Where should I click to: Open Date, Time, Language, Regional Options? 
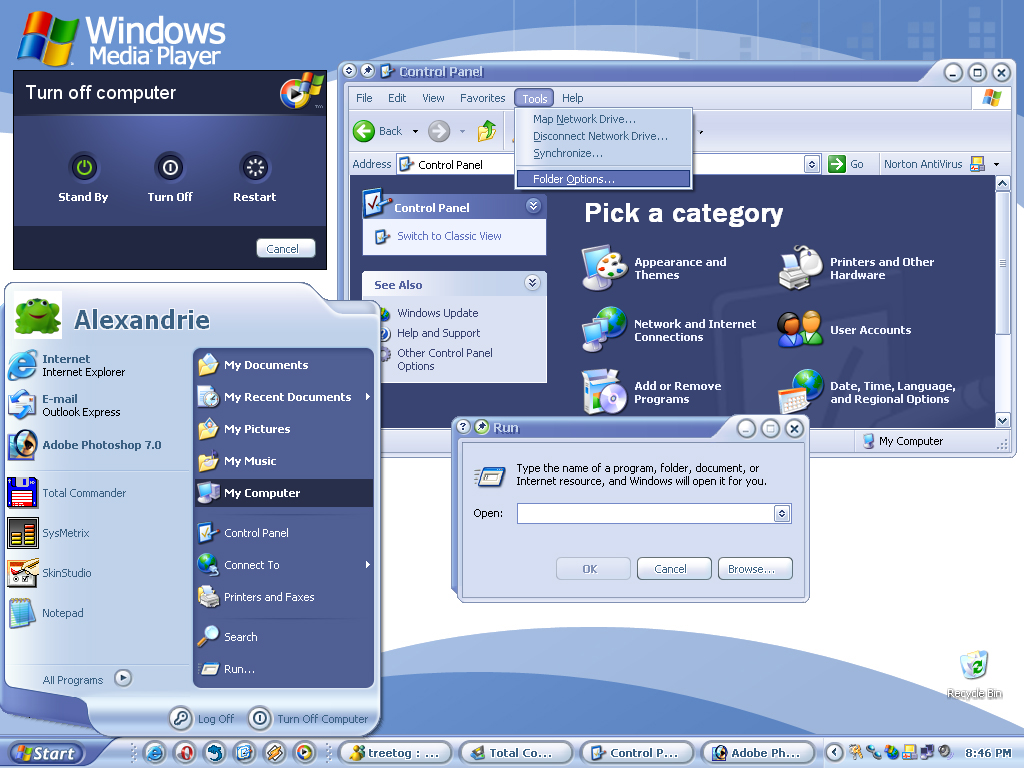[867, 392]
